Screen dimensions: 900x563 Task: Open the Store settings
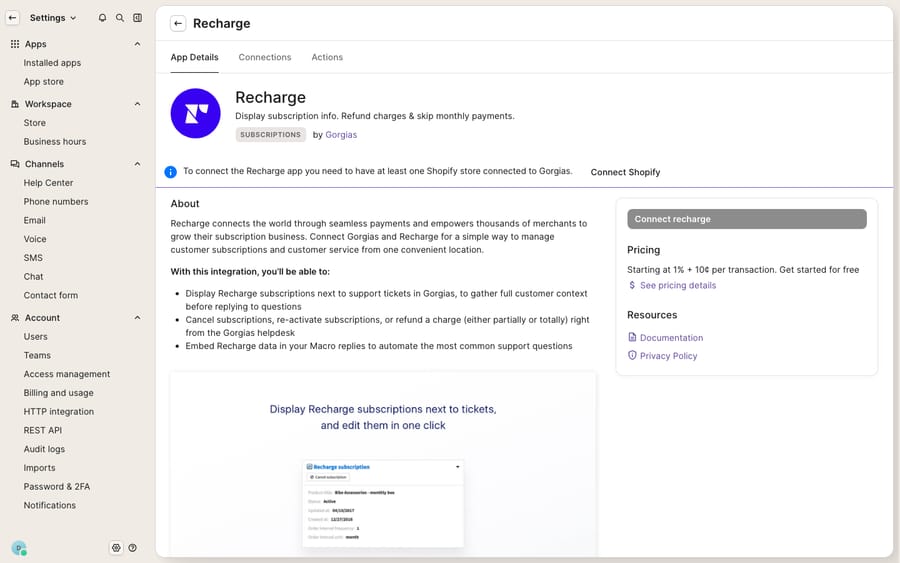(34, 123)
